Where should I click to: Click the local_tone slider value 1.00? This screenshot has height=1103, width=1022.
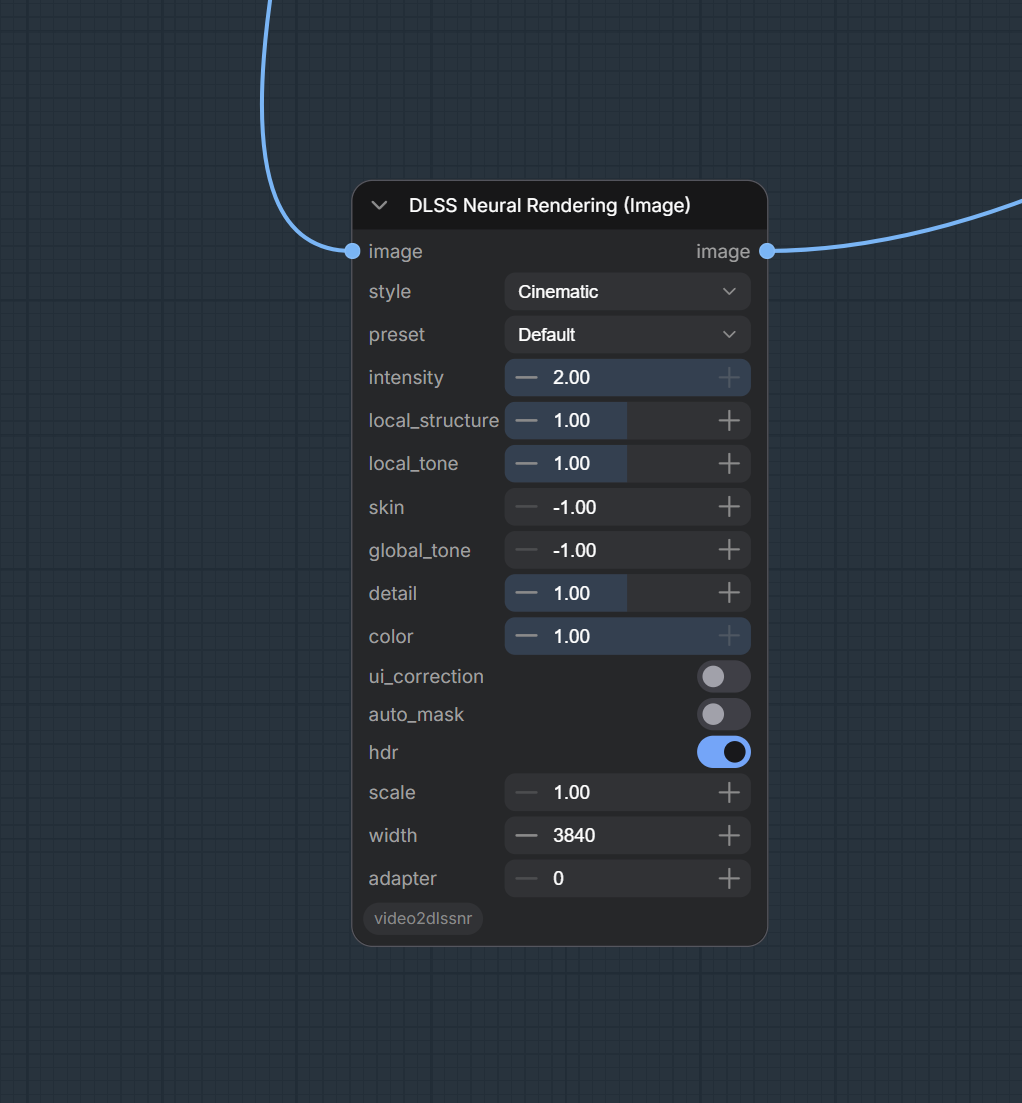[571, 464]
